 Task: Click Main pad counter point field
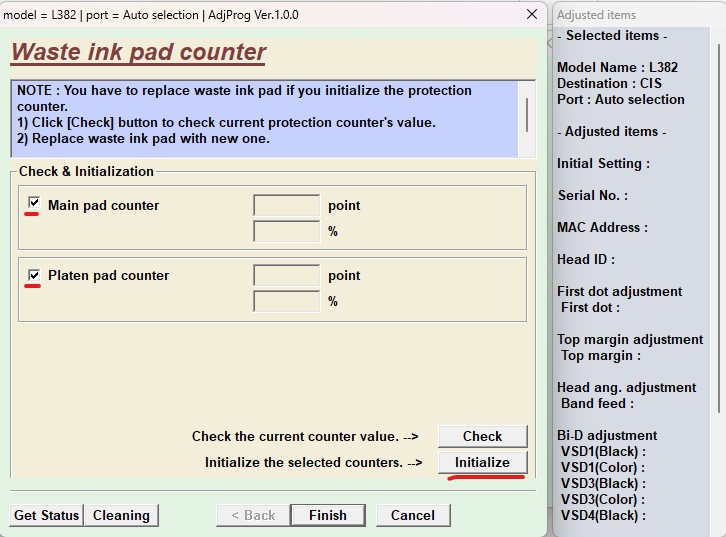(286, 205)
